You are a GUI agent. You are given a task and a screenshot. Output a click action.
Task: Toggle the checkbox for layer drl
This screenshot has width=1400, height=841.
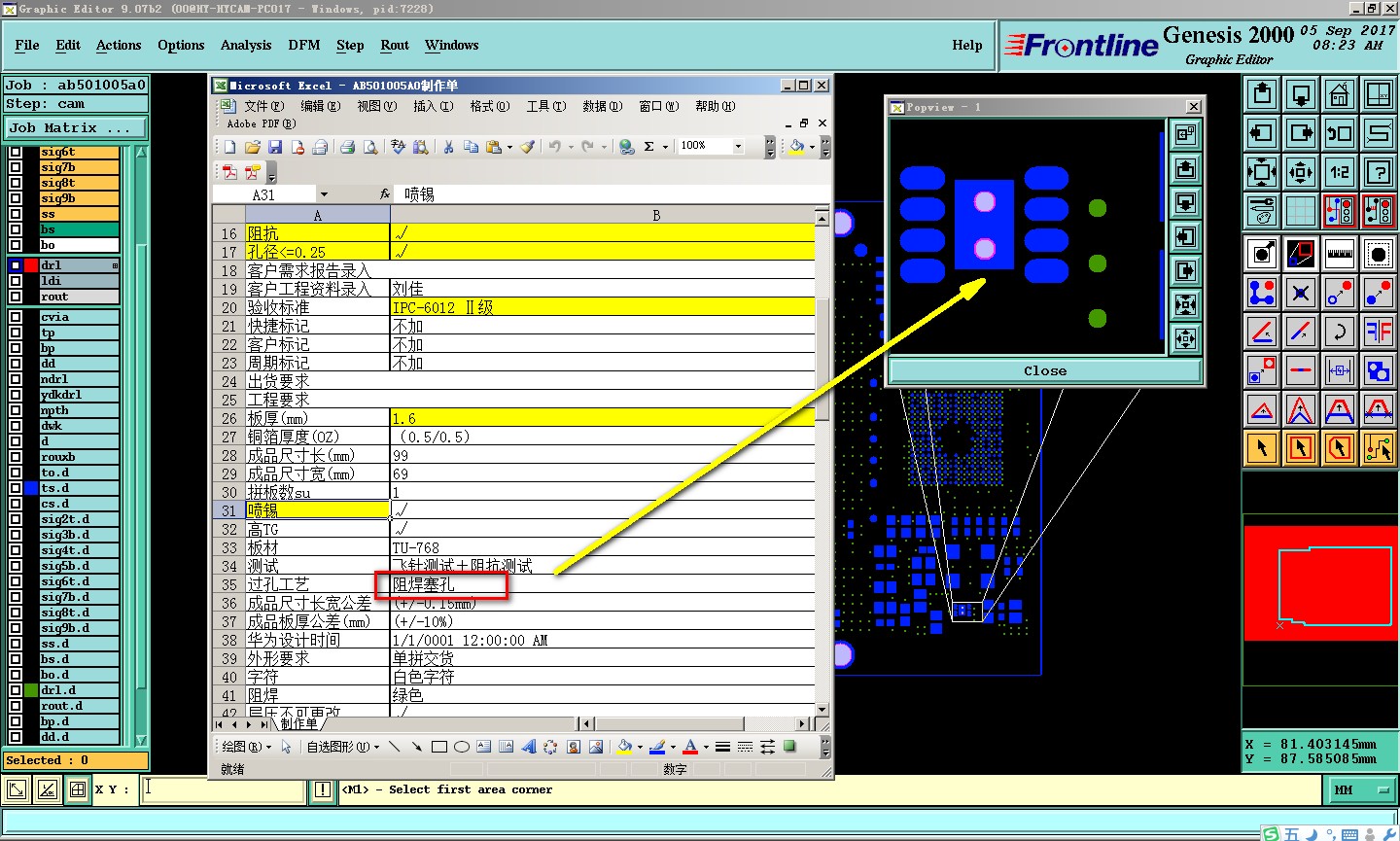point(16,264)
